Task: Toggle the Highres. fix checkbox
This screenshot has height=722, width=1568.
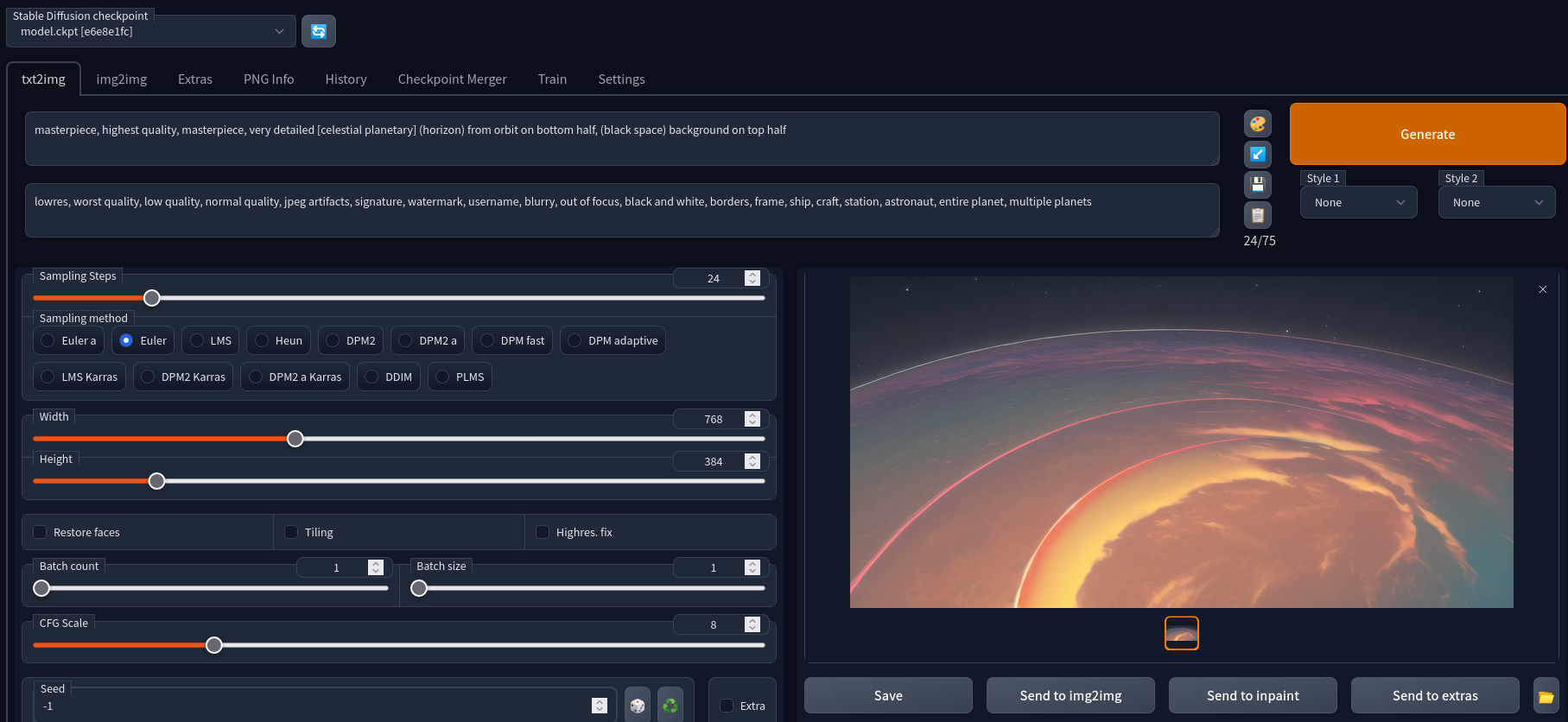Action: click(x=543, y=532)
